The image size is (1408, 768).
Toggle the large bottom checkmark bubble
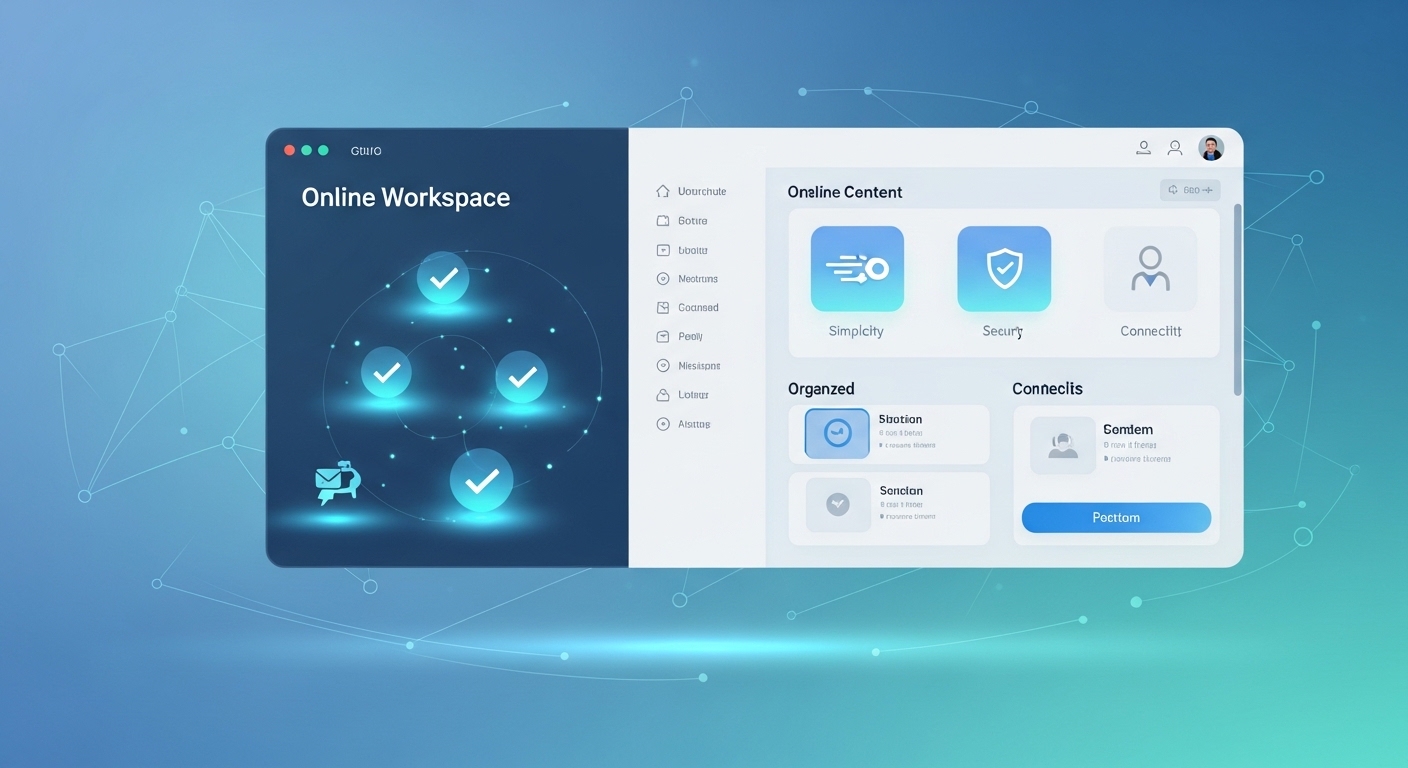[481, 481]
